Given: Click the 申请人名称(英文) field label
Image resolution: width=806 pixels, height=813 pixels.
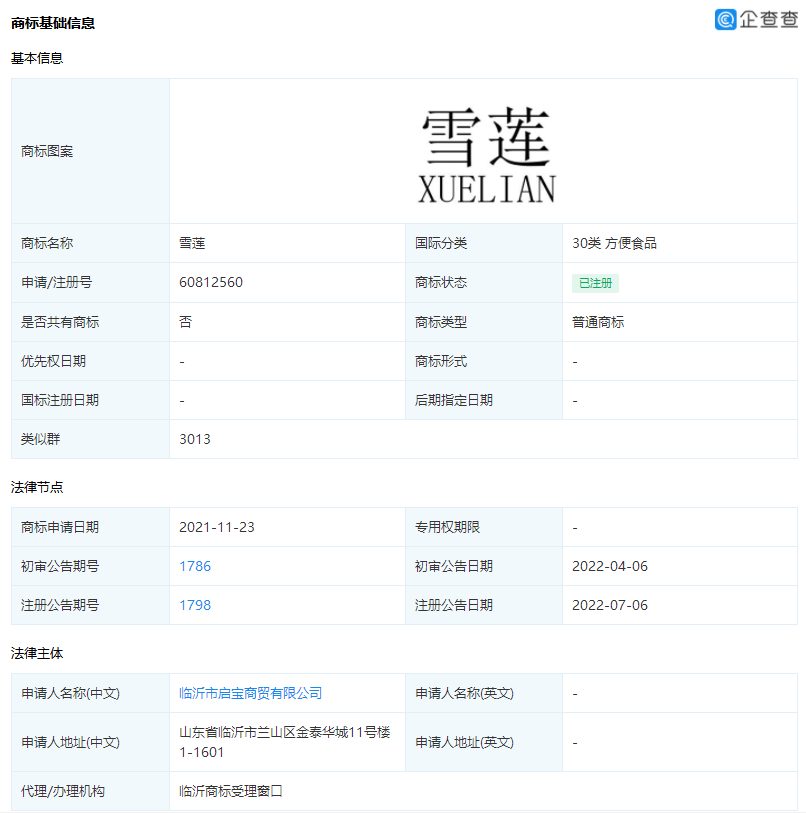Looking at the screenshot, I should pyautogui.click(x=465, y=693).
